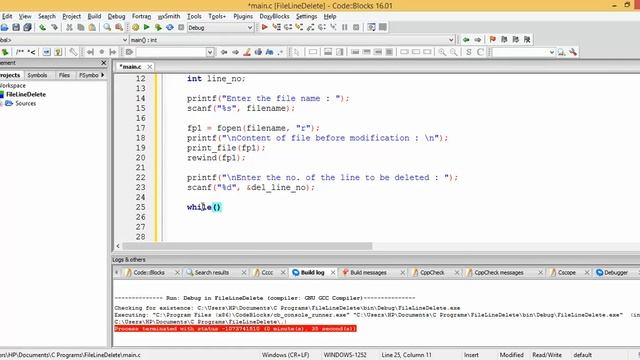Click the Save file icon
The width and height of the screenshot is (640, 360).
pos(16,27)
